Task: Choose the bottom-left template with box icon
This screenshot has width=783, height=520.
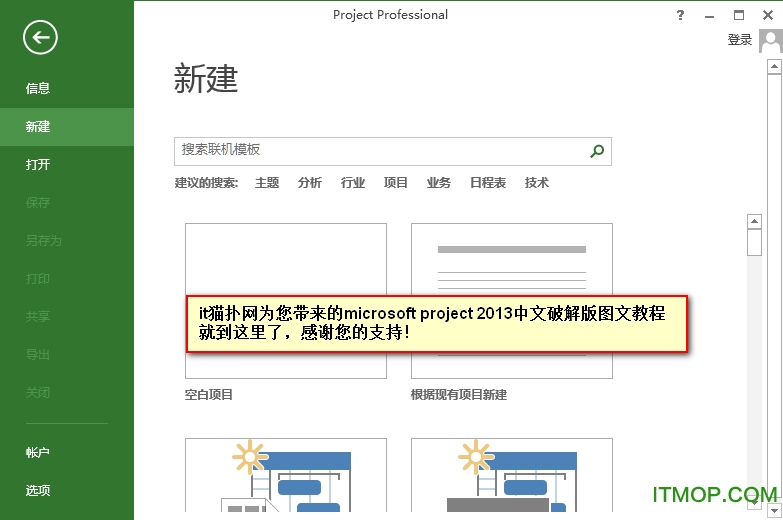Action: (x=286, y=475)
